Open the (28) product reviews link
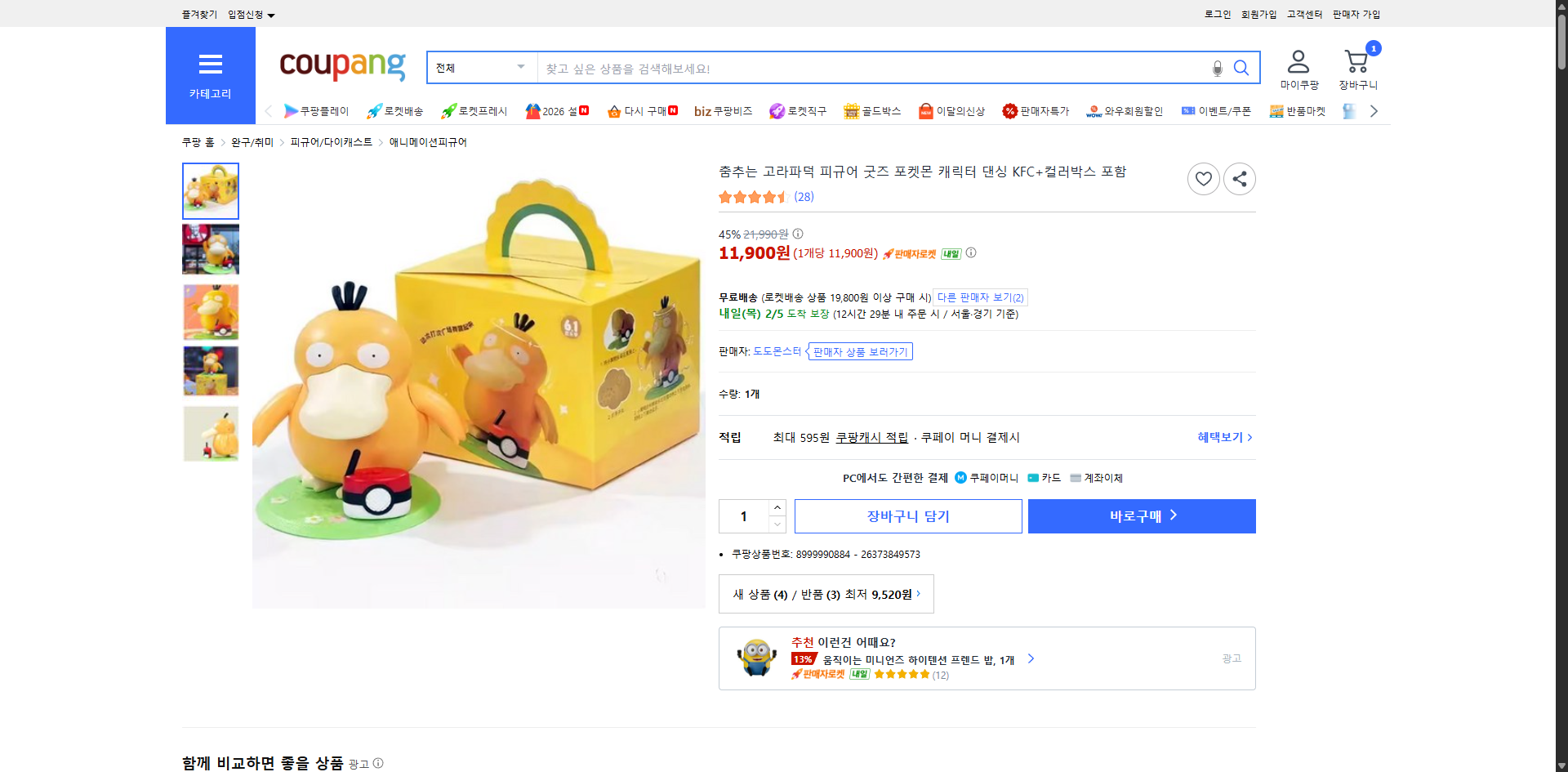This screenshot has height=772, width=1568. (x=803, y=197)
